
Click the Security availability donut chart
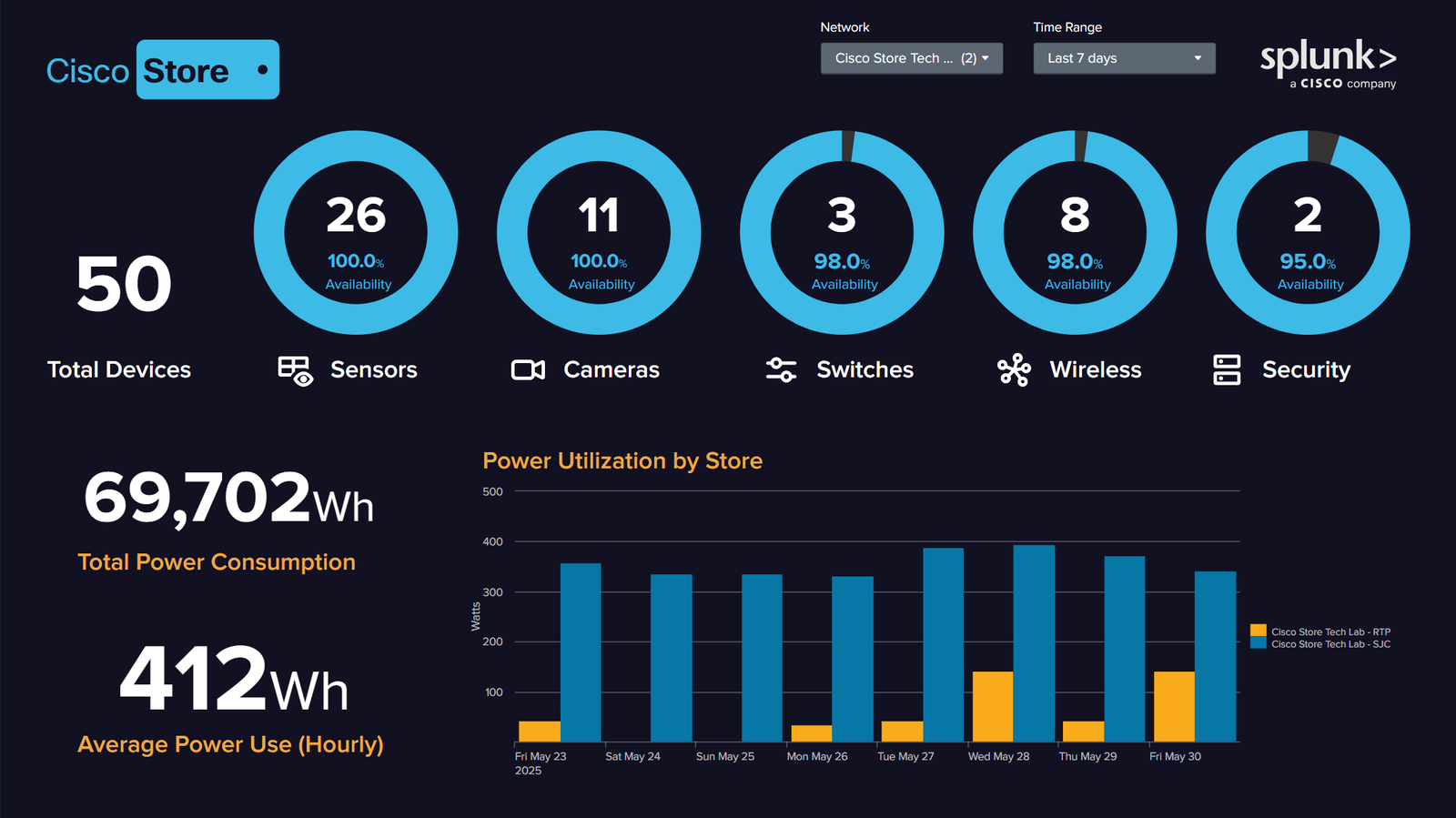pyautogui.click(x=1308, y=233)
